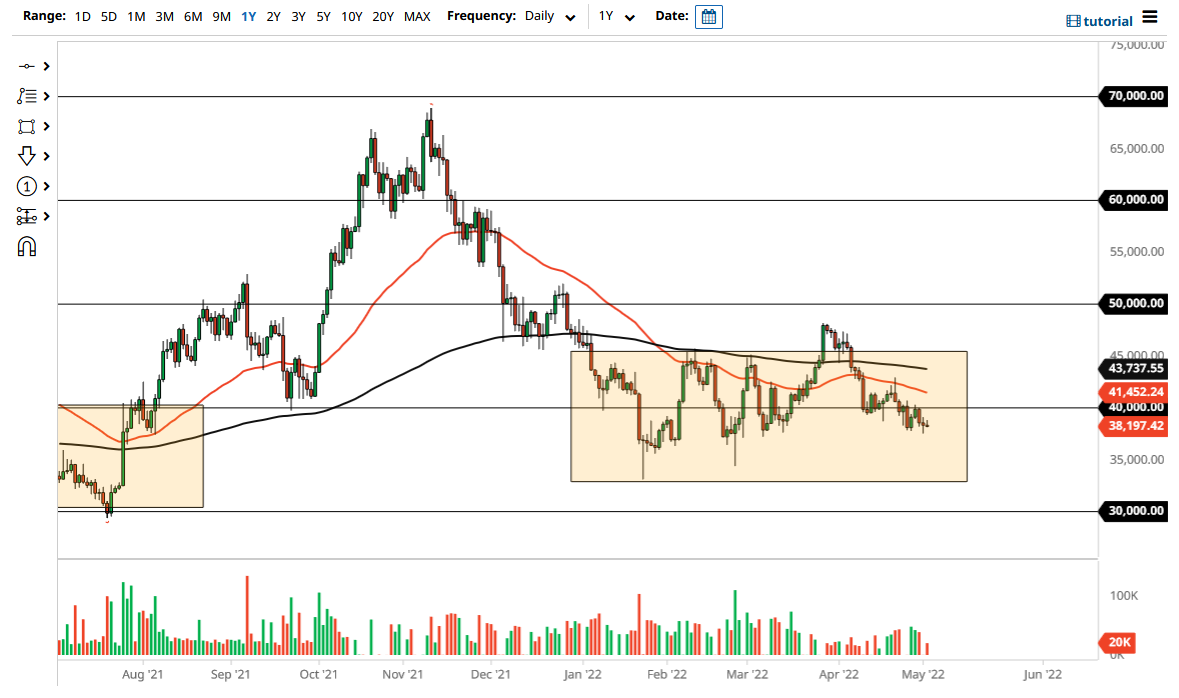Screen dimensions: 1179x698
Task: Select the arrow drawing tool
Action: 27,155
